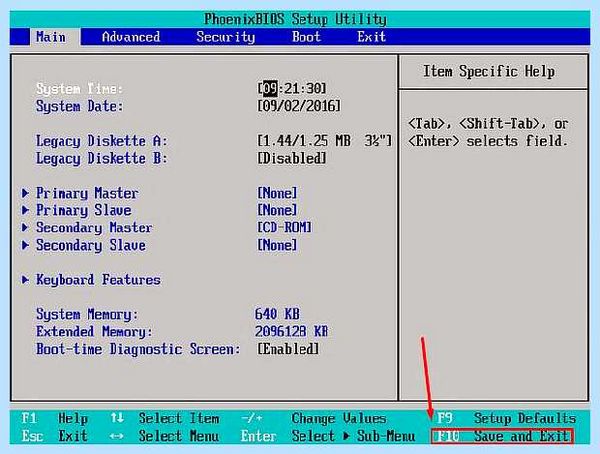Screen dimensions: 600x454
Task: Click Boot-time Diagnostic Screen label
Action: pyautogui.click(x=138, y=349)
